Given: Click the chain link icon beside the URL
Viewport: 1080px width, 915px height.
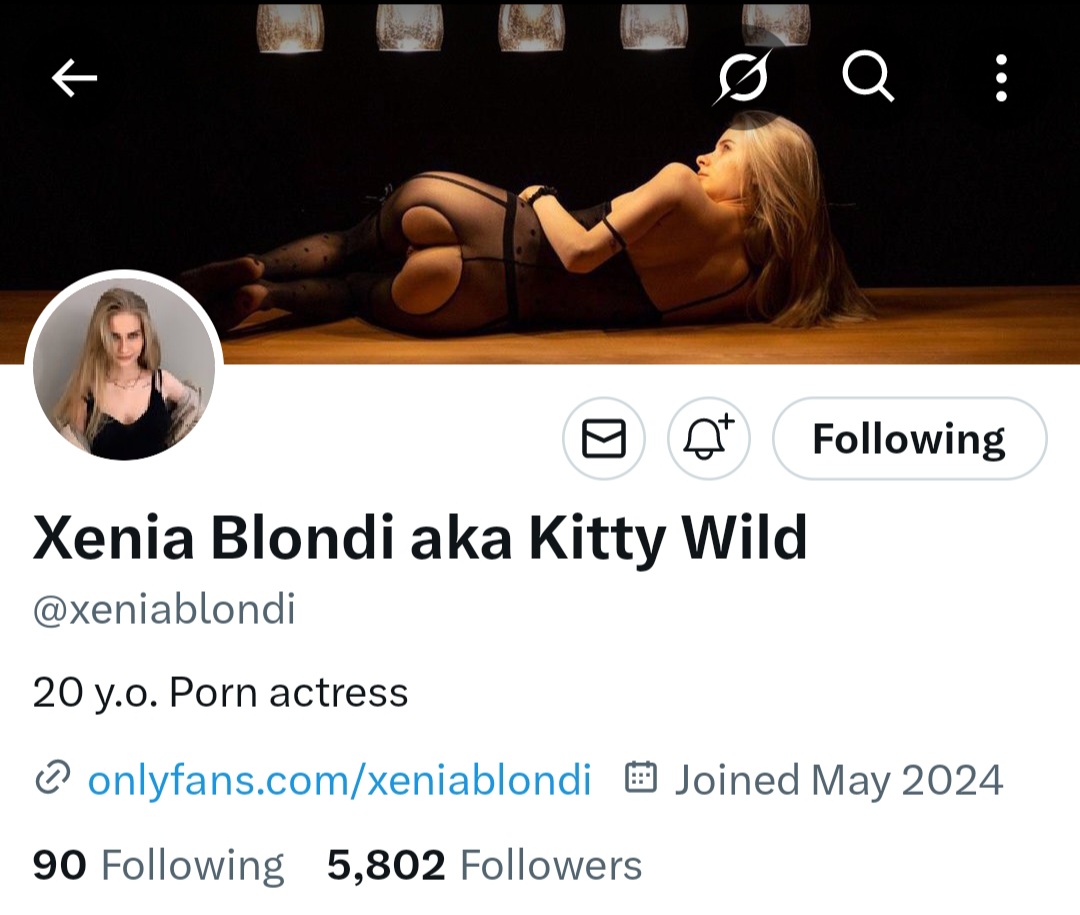Looking at the screenshot, I should [52, 778].
